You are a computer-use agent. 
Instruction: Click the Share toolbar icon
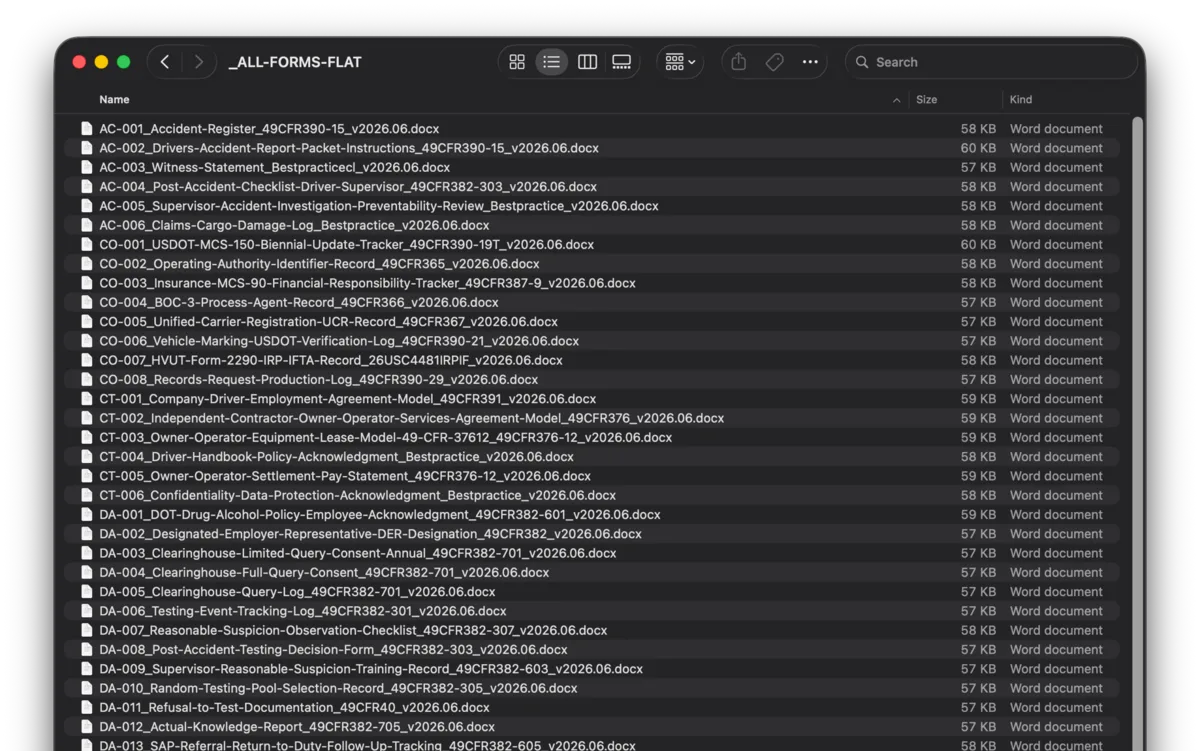pos(738,62)
